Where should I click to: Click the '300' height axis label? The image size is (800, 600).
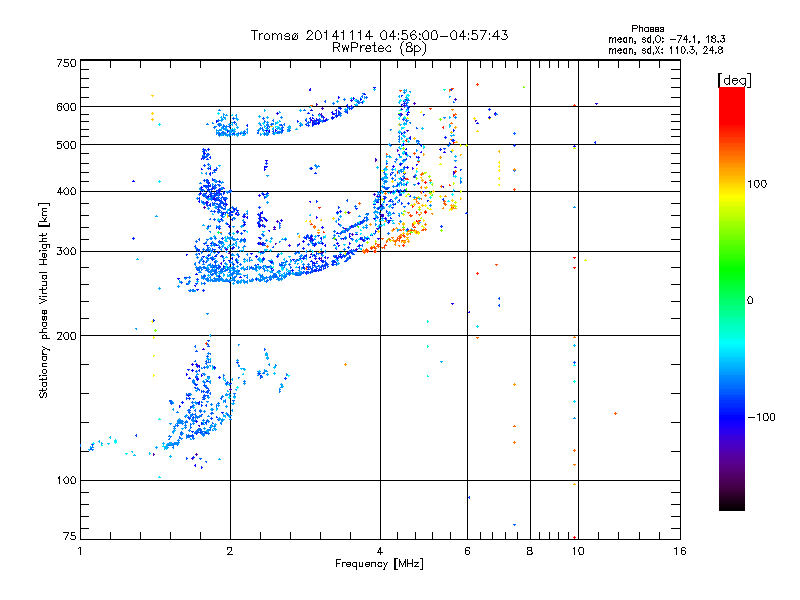(66, 252)
